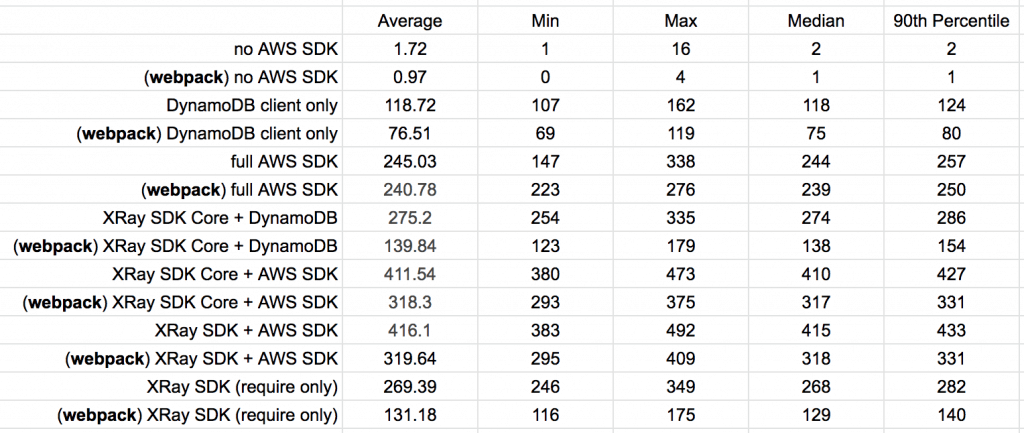The height and width of the screenshot is (433, 1024).
Task: Click the average value 245.03
Action: point(410,161)
